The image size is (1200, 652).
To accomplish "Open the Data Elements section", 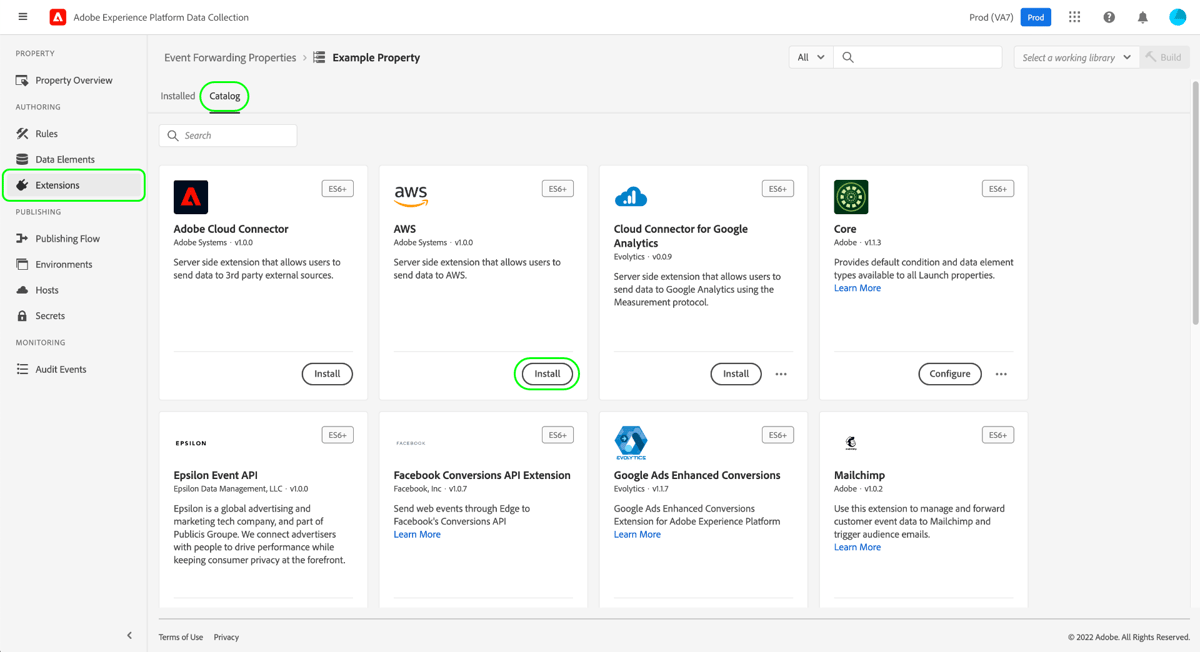I will click(x=63, y=159).
